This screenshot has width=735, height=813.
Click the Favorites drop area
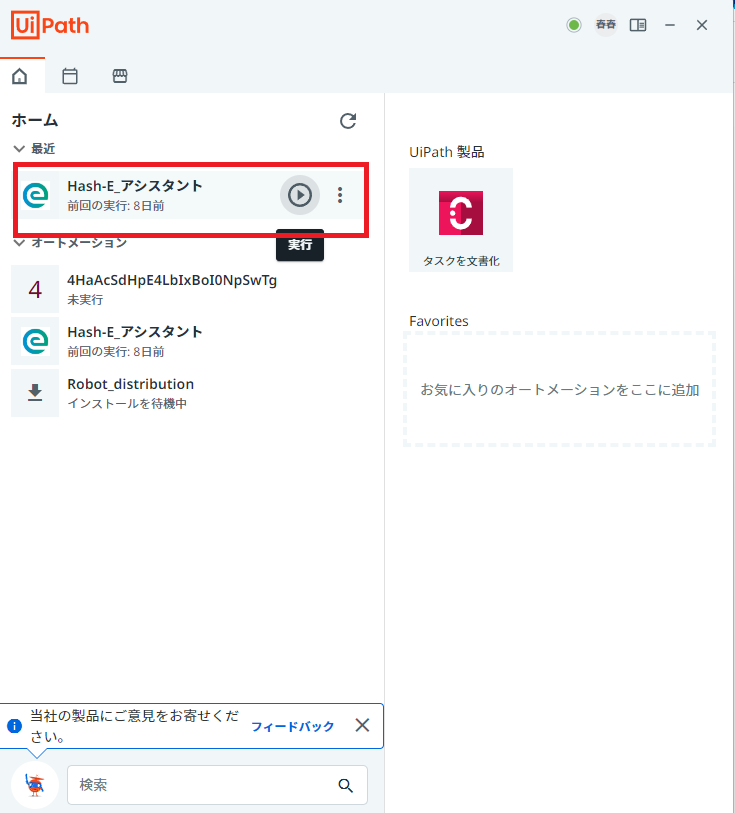[x=559, y=389]
